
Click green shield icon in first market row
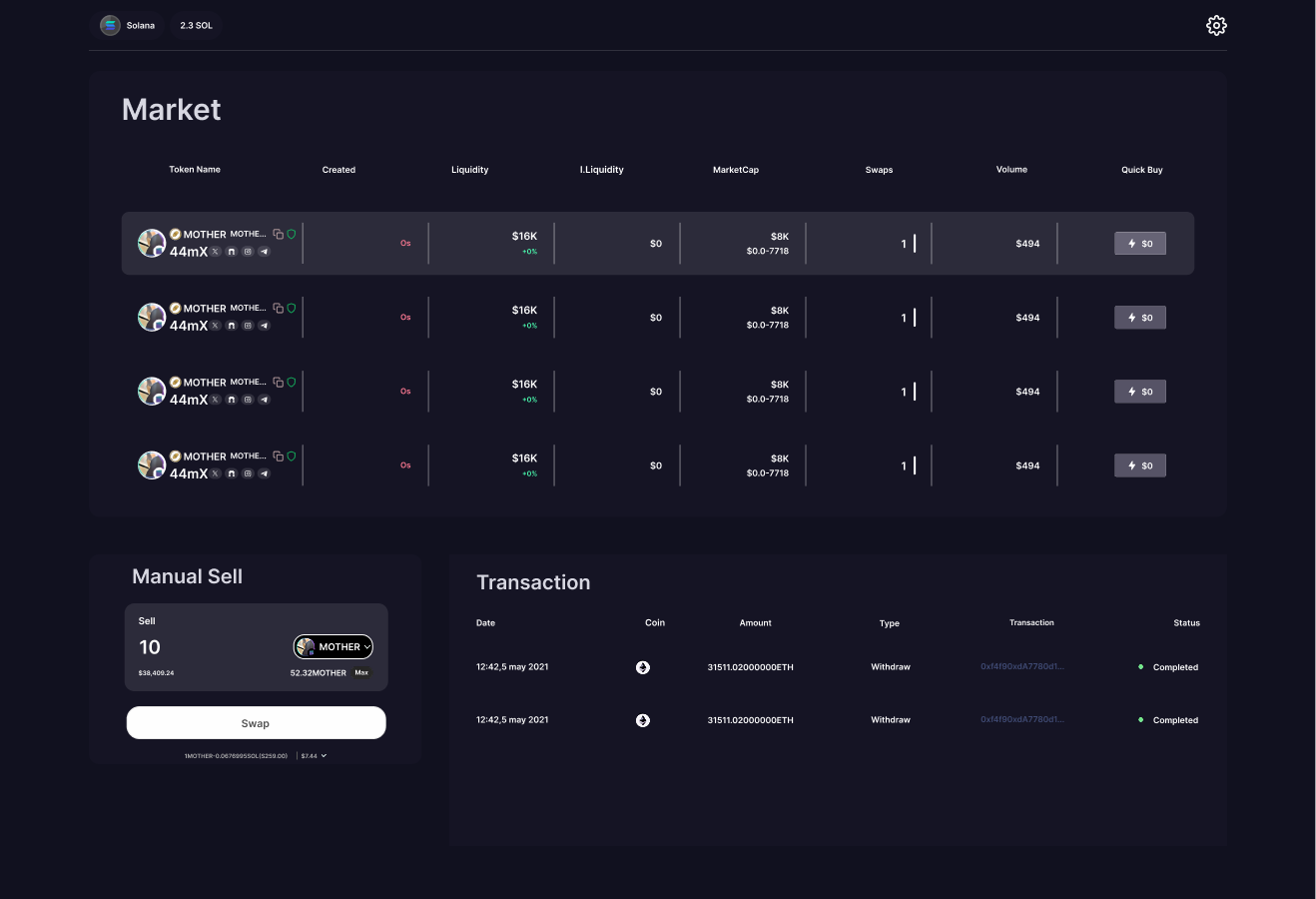pyautogui.click(x=292, y=234)
